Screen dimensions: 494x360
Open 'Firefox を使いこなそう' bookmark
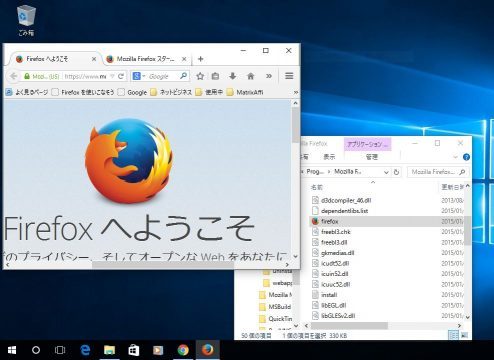83,92
